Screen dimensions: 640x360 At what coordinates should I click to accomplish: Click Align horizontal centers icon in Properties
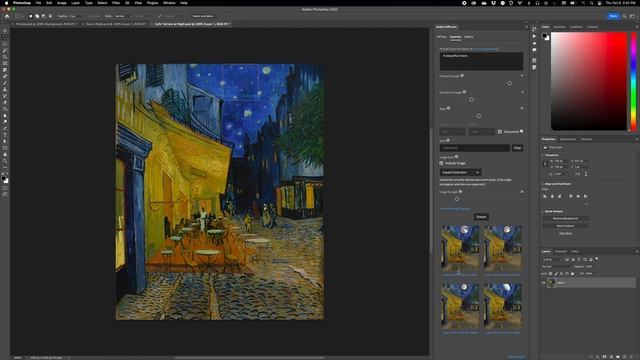[552, 196]
